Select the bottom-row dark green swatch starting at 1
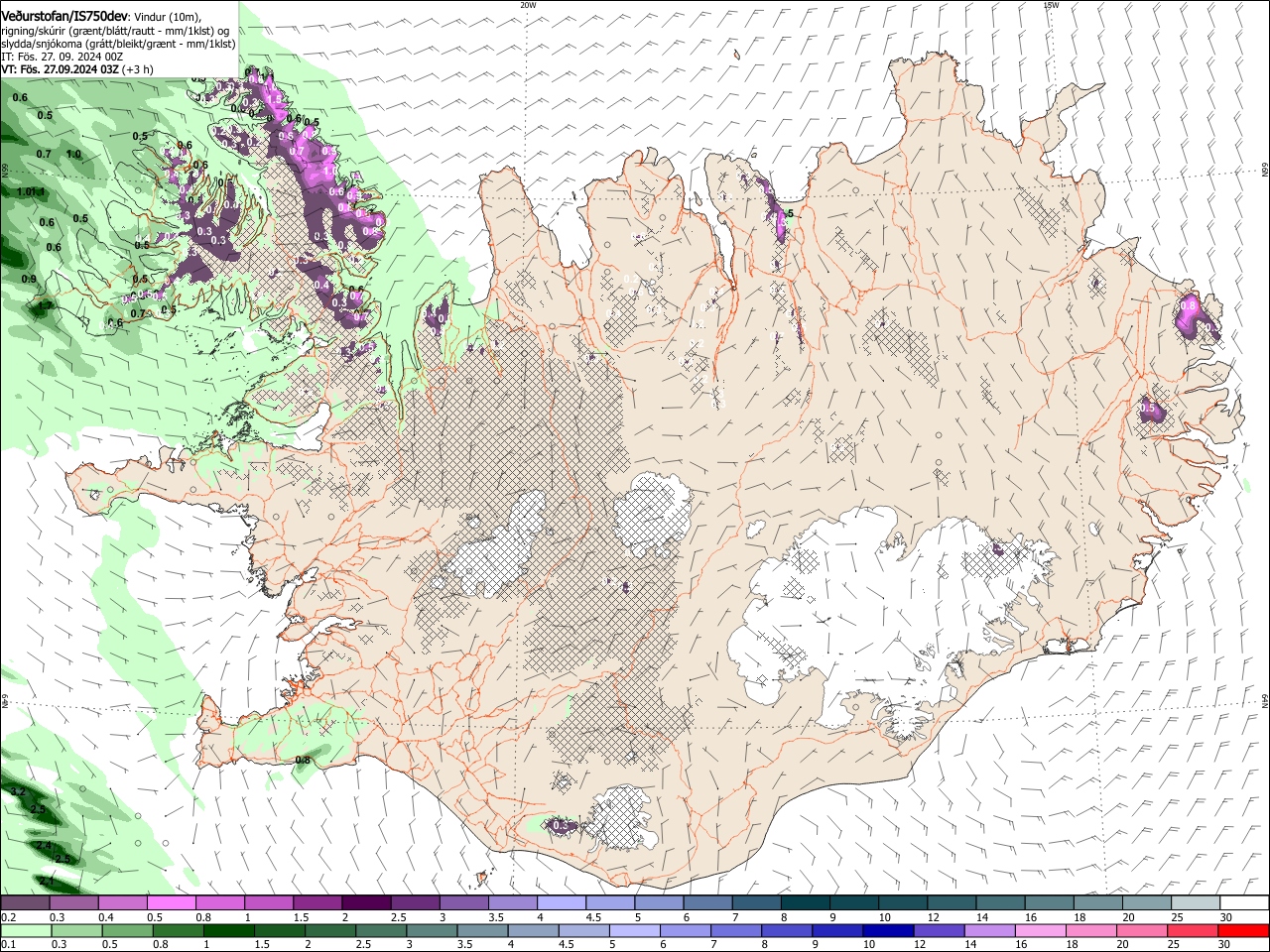The height and width of the screenshot is (952, 1270). (x=229, y=931)
